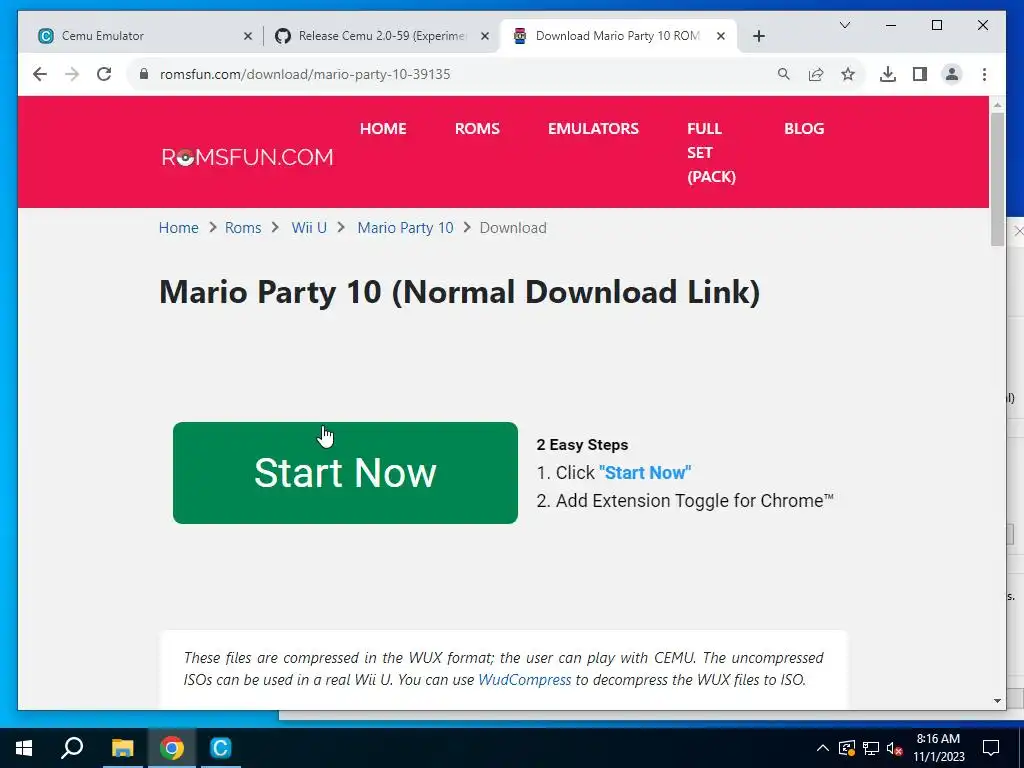
Task: Open Windows taskbar search
Action: (72, 748)
